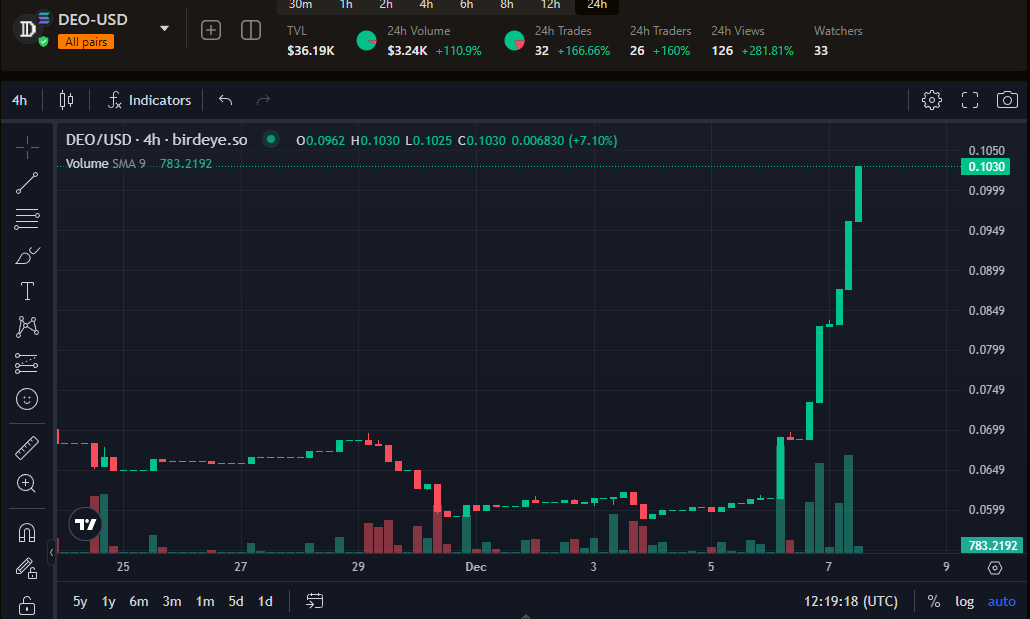Viewport: 1030px width, 619px height.
Task: Open the price axis settings gear
Action: tap(995, 568)
